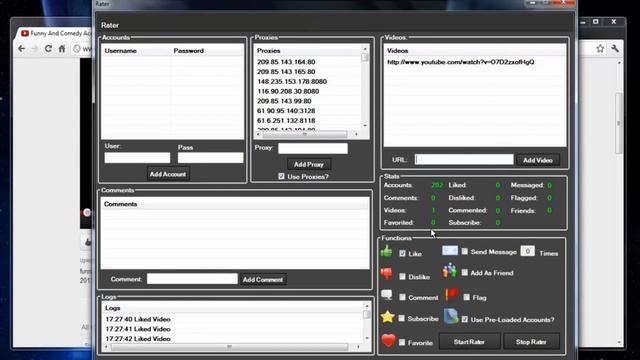Click the gold star Subscribe icon

387,317
